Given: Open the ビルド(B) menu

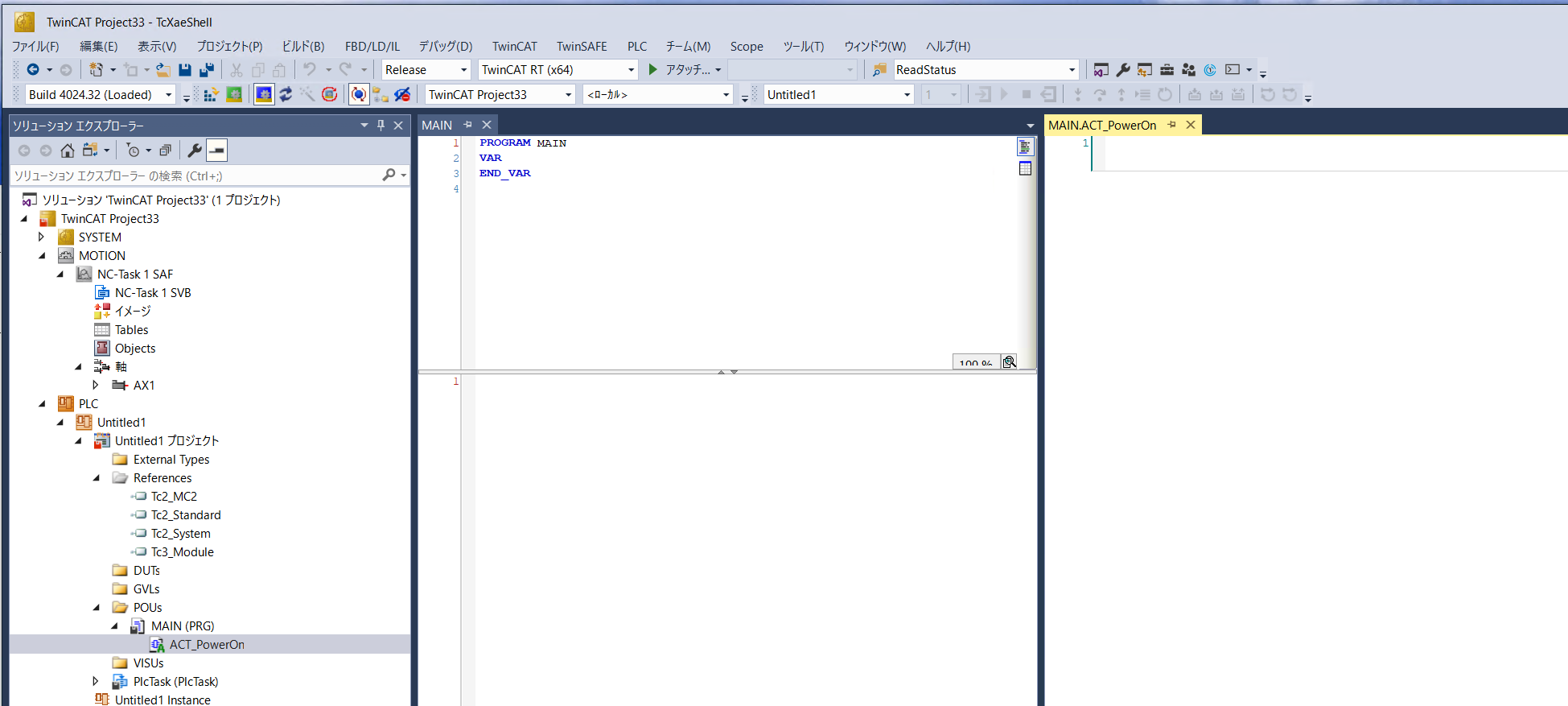Looking at the screenshot, I should [x=303, y=47].
